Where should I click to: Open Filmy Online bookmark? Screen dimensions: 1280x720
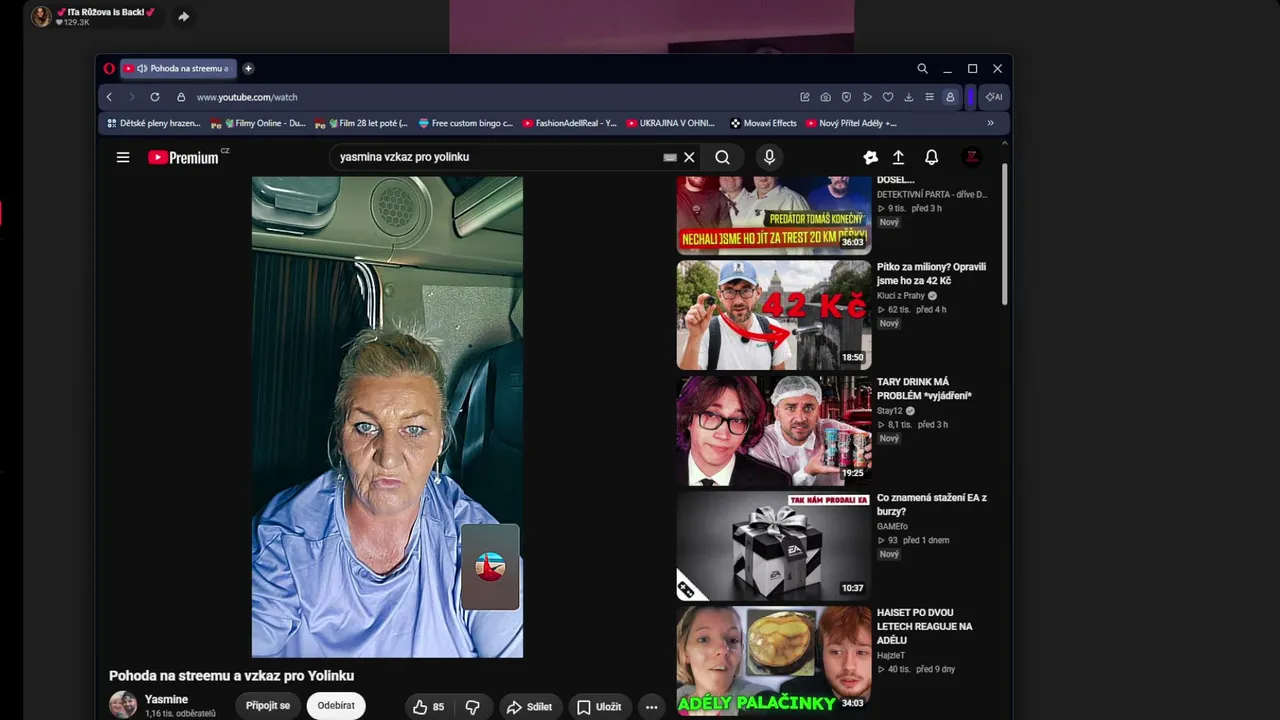(258, 123)
